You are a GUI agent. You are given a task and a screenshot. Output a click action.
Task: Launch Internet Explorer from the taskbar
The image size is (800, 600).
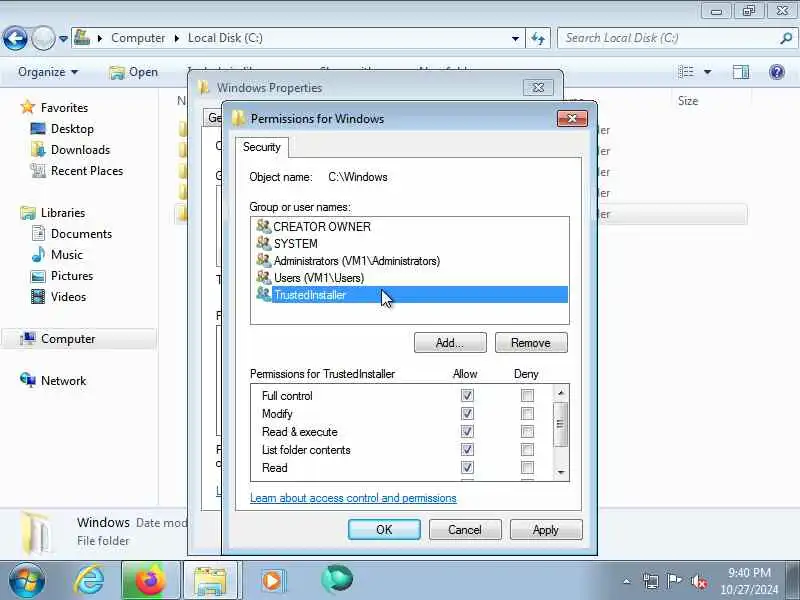[x=89, y=580]
